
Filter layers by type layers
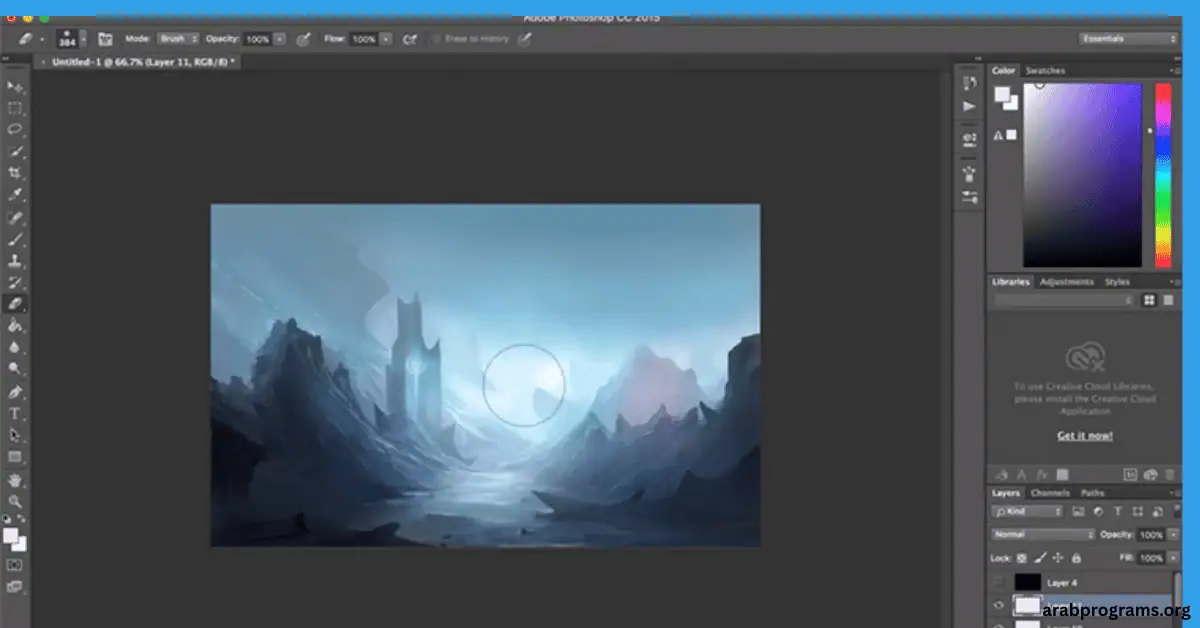point(1116,511)
